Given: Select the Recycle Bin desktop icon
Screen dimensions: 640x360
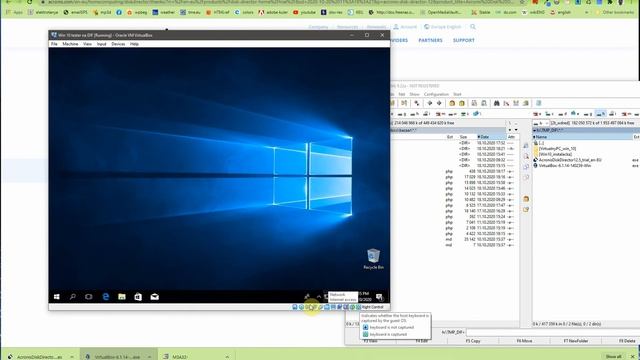Looking at the screenshot, I should (x=373, y=259).
